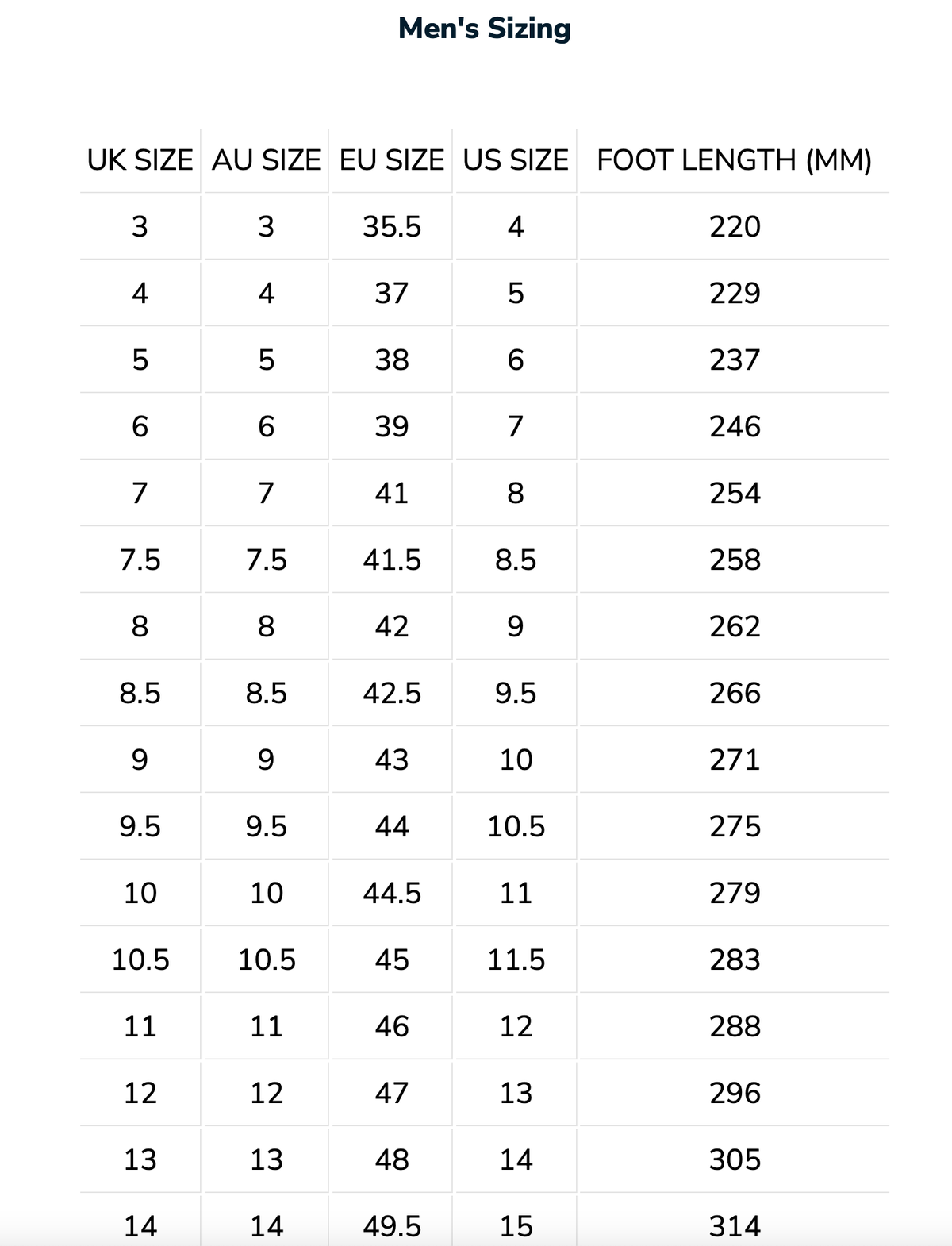Select the 37 EU size cell

pyautogui.click(x=392, y=294)
